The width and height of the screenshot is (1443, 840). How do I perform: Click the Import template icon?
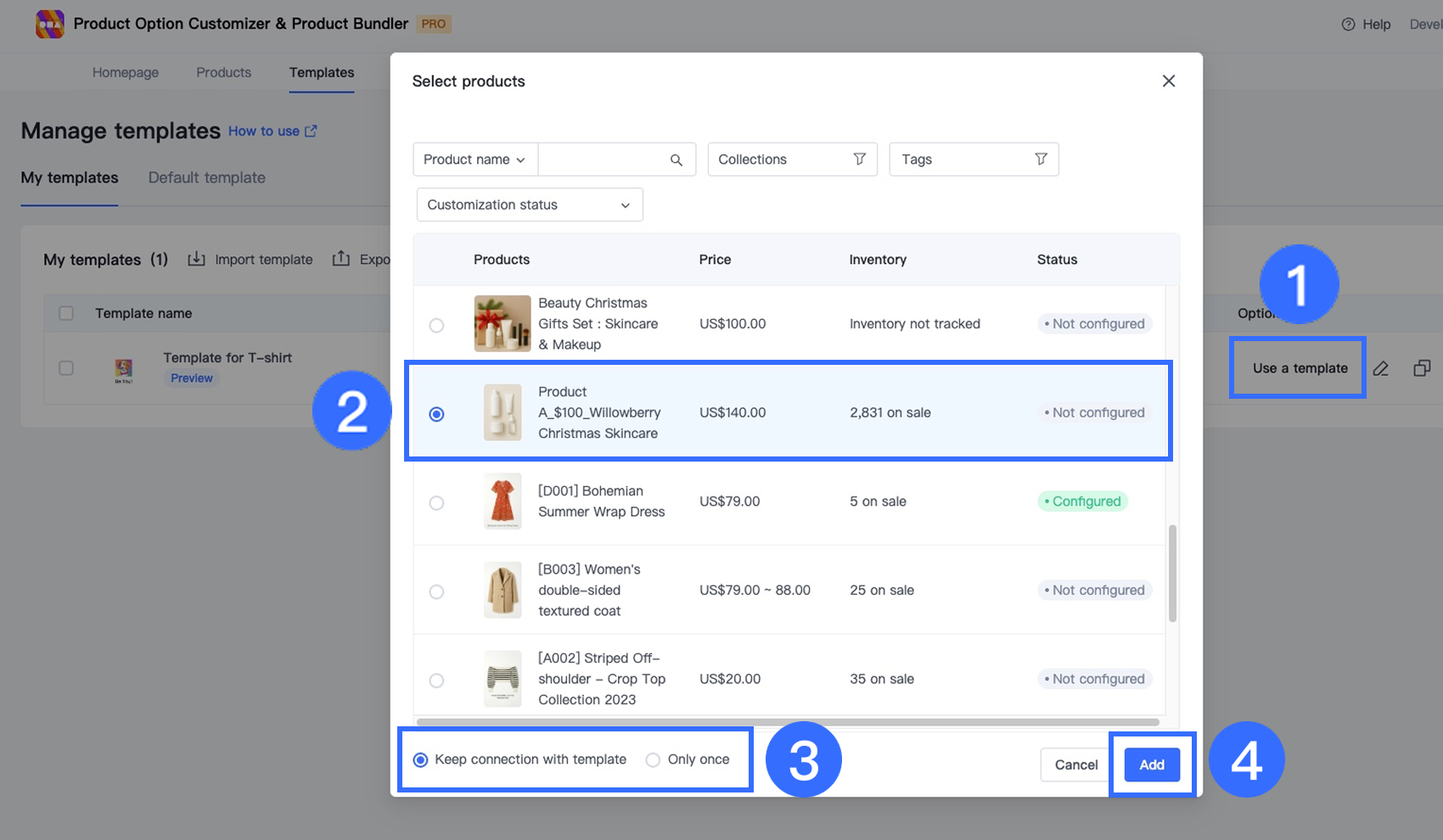tap(196, 259)
